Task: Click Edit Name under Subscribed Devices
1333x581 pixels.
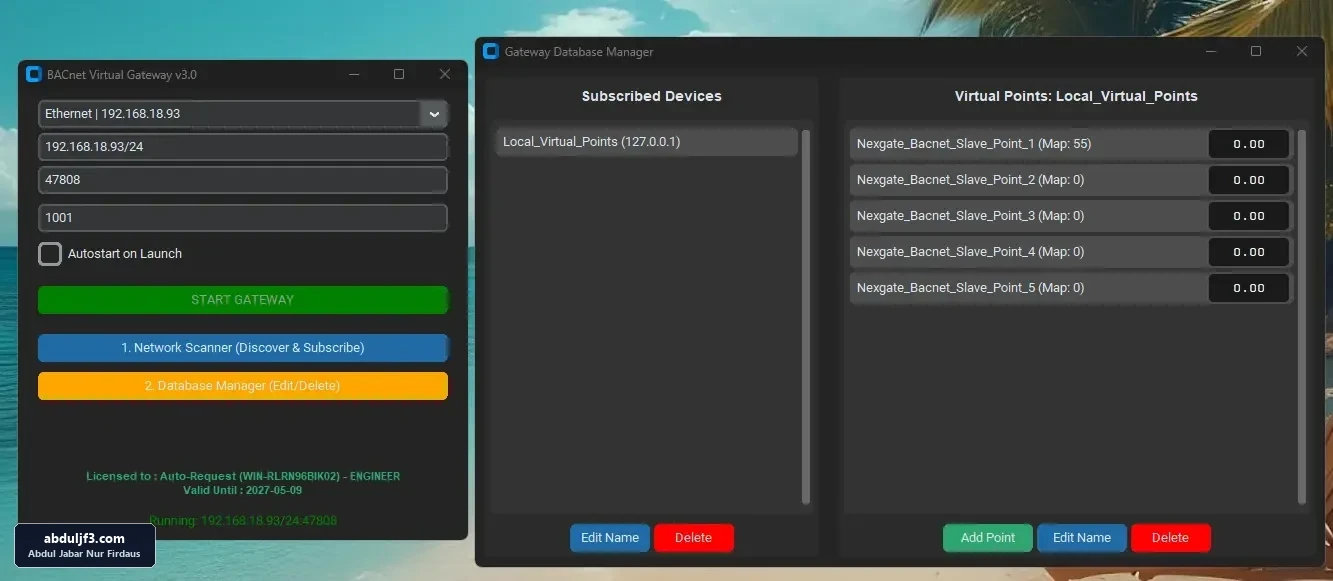Action: pos(610,538)
